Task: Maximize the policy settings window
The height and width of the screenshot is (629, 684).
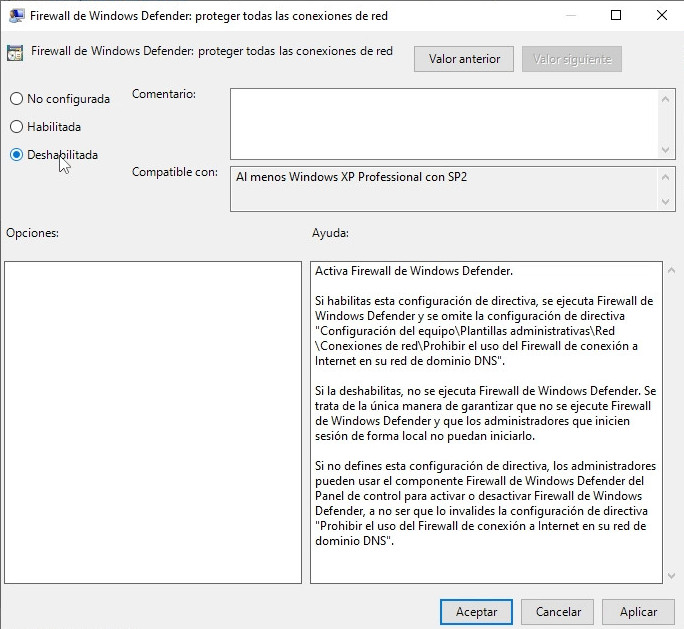Action: [616, 16]
